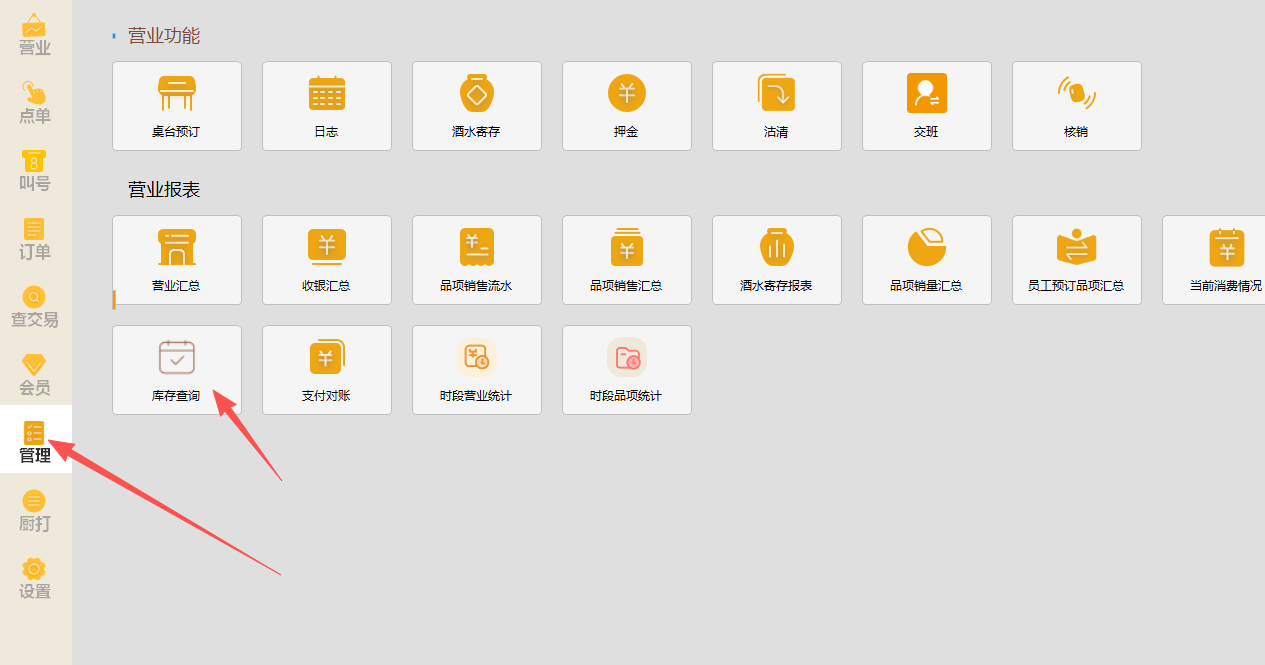The width and height of the screenshot is (1265, 665).
Task: View the 收银汇总 cashier summary report
Action: click(x=327, y=260)
